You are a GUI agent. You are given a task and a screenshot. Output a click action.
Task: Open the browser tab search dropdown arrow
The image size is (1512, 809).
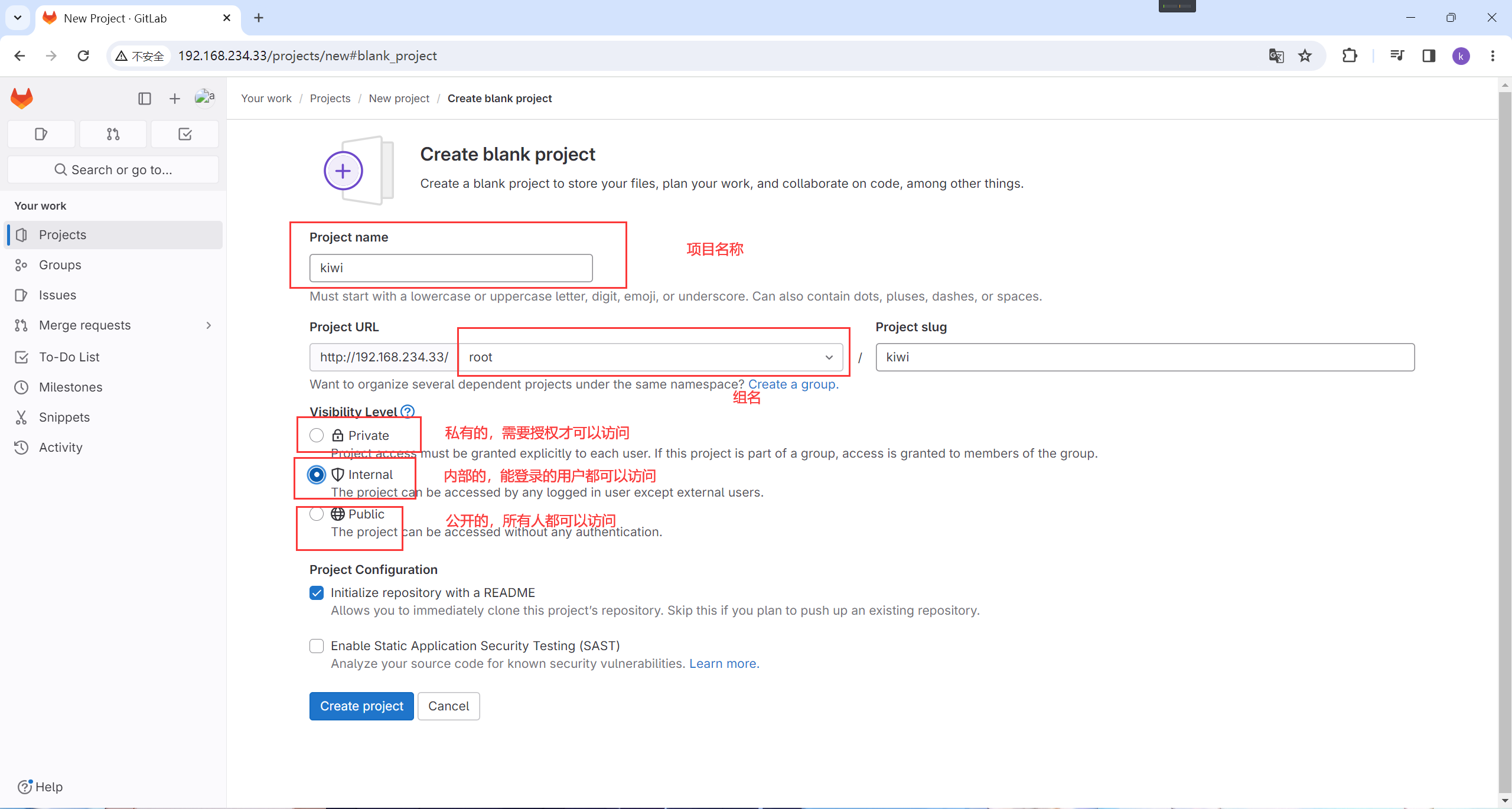pos(18,18)
